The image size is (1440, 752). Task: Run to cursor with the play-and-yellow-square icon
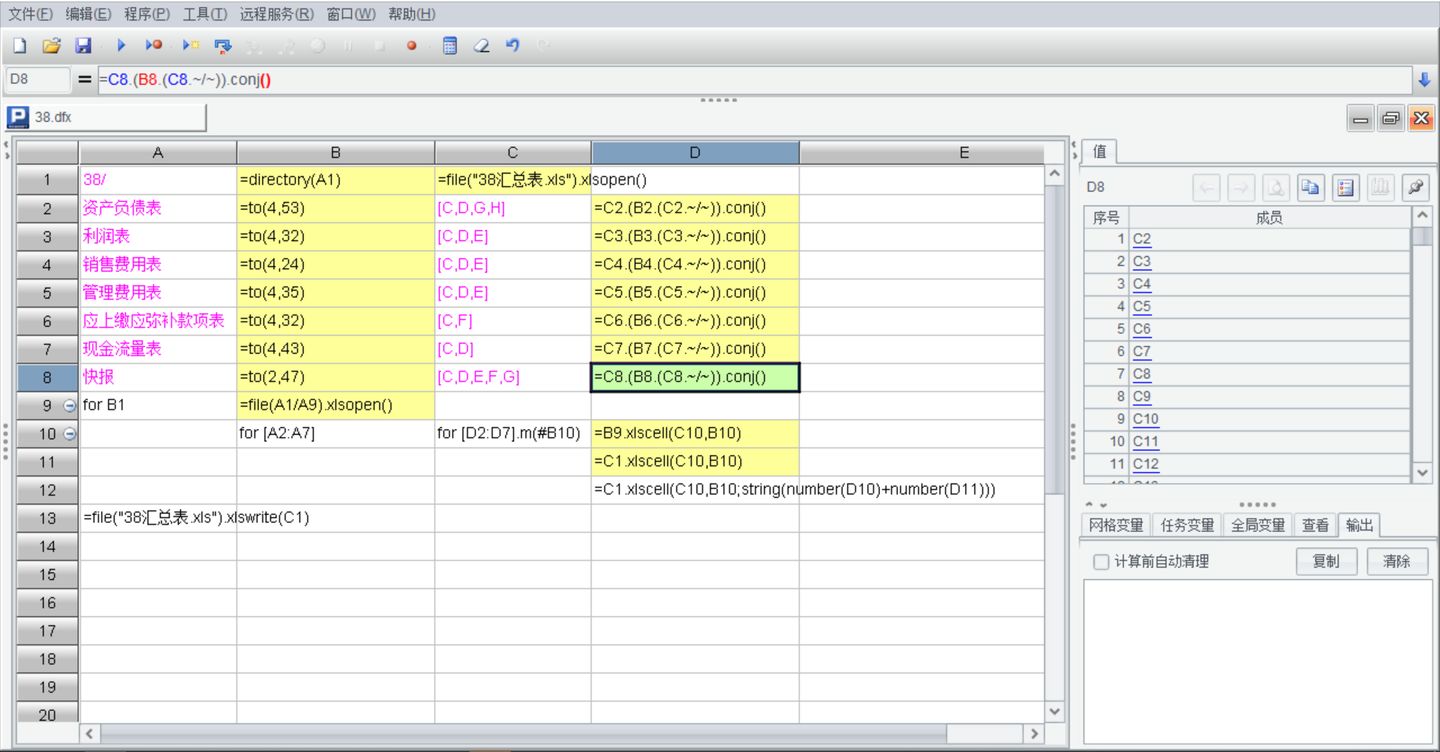click(x=190, y=46)
